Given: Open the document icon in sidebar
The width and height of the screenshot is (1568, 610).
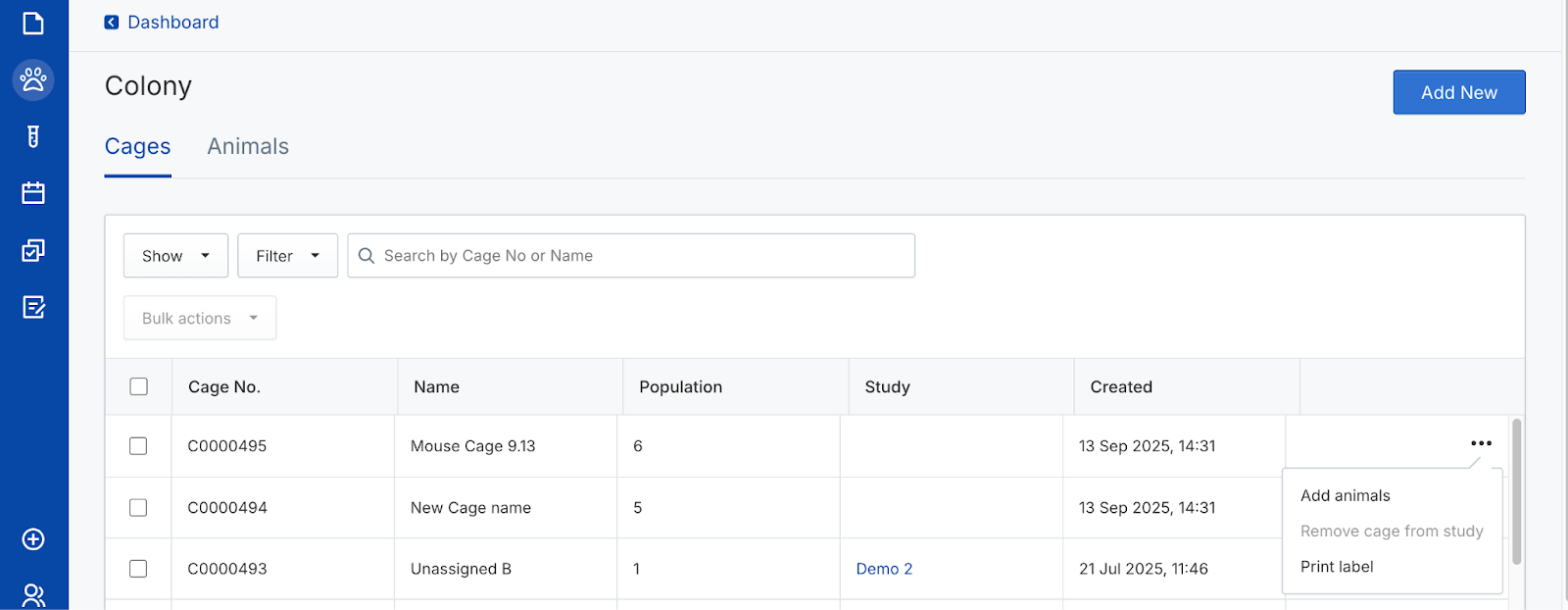Looking at the screenshot, I should 33,23.
